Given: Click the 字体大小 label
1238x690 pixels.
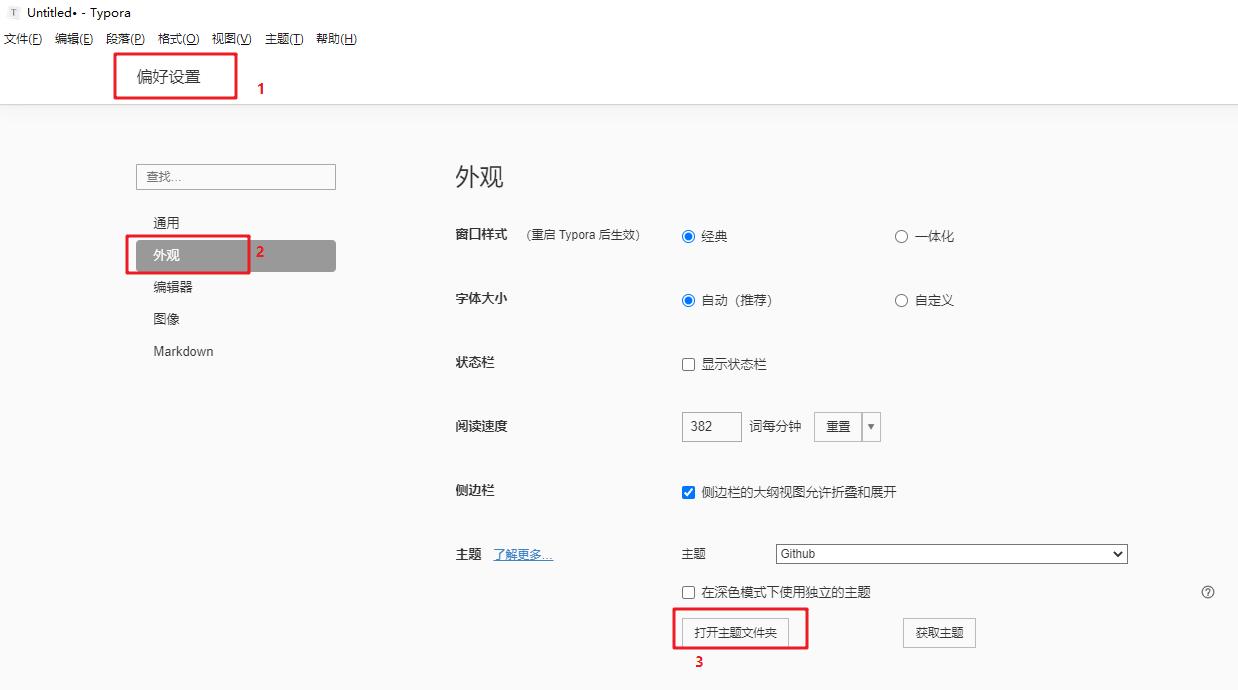Looking at the screenshot, I should click(x=481, y=299).
